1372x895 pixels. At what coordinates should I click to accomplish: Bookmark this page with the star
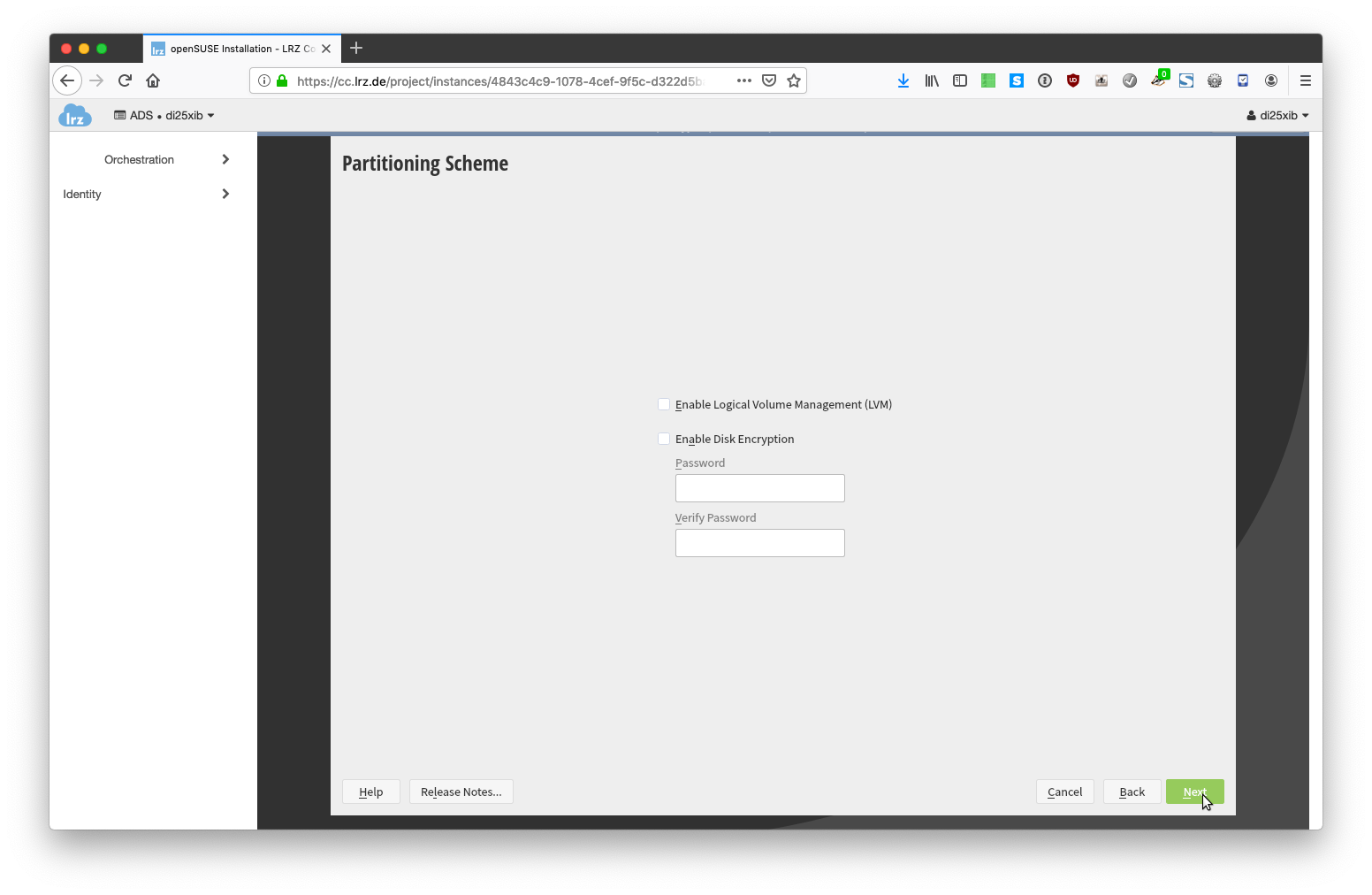coord(794,80)
